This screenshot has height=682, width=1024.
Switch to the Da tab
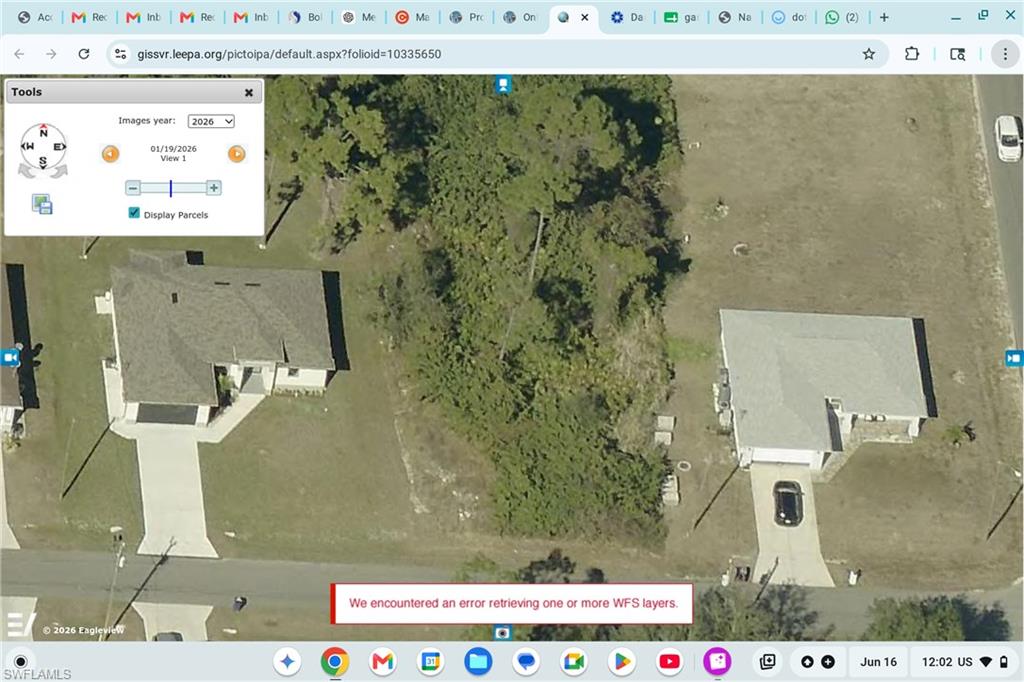click(x=628, y=18)
